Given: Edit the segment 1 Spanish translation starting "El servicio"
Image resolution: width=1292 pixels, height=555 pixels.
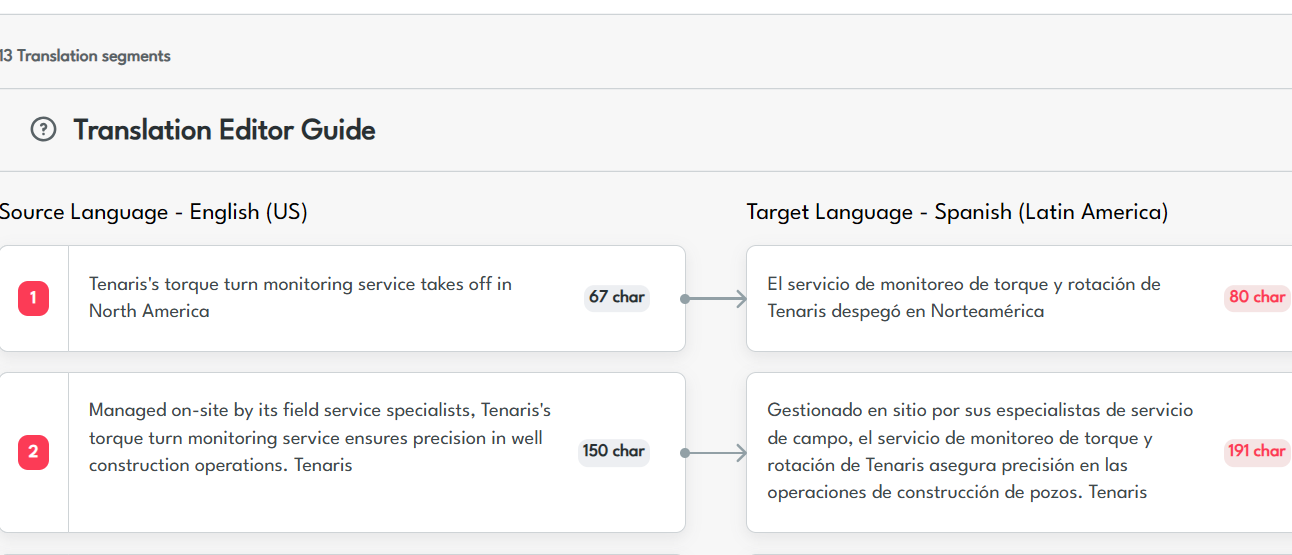Looking at the screenshot, I should 964,297.
